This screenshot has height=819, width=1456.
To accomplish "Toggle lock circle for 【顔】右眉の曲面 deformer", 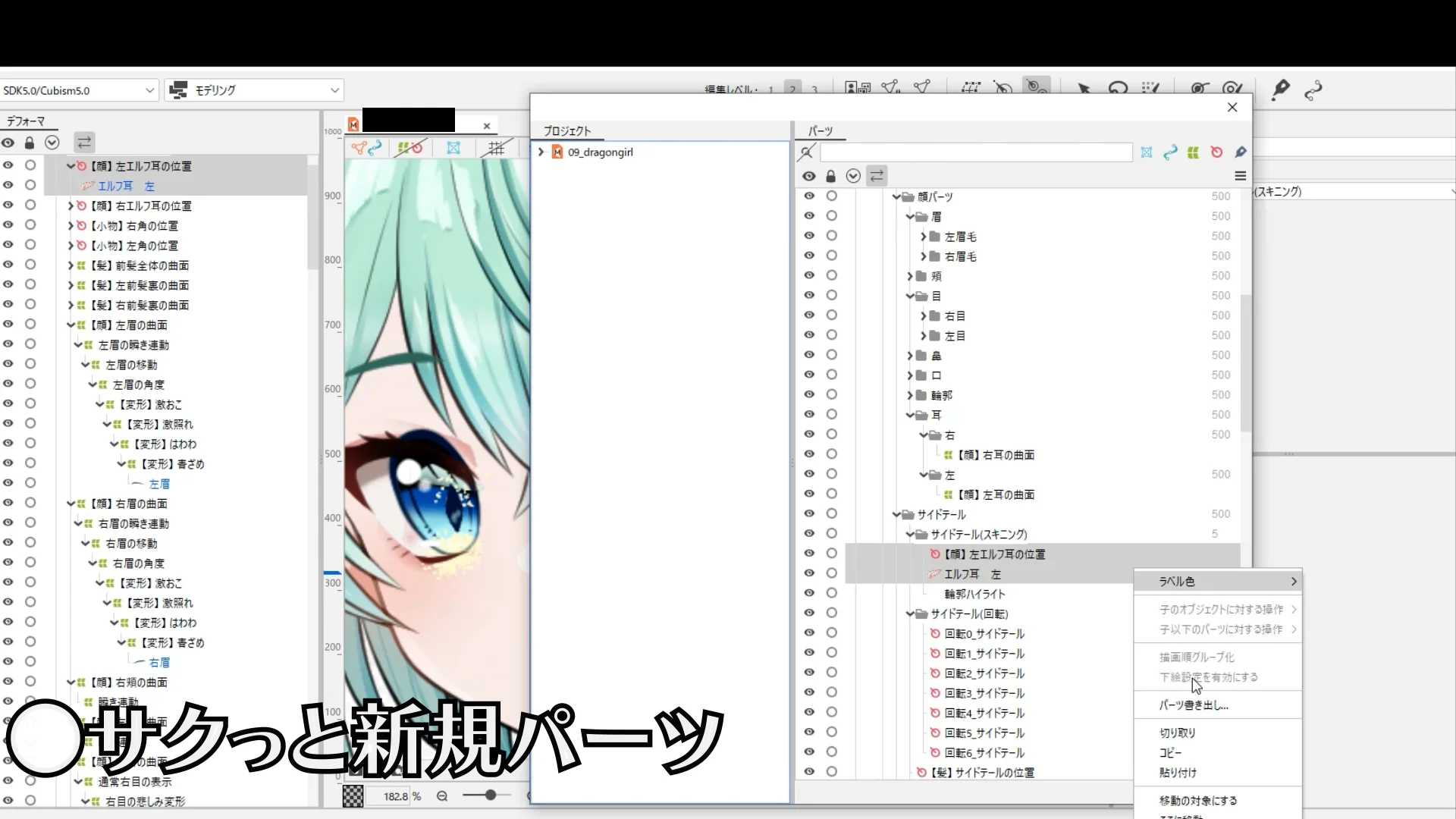I will click(30, 503).
